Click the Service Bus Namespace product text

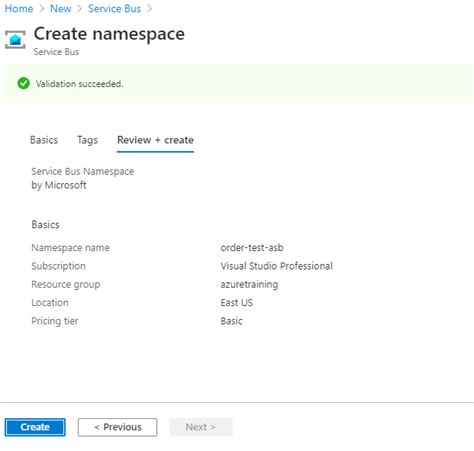(83, 171)
